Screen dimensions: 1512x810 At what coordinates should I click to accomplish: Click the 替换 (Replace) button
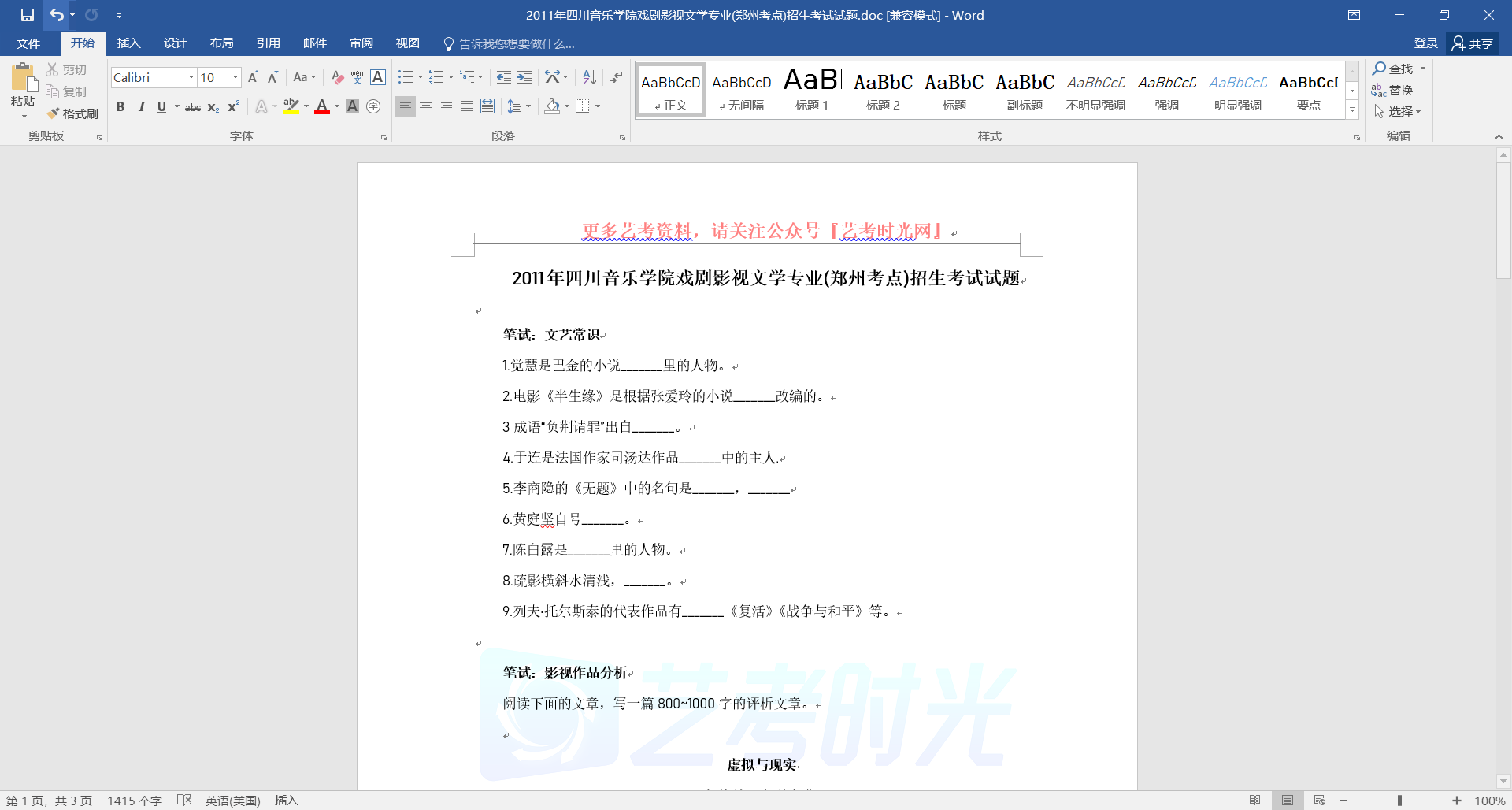[x=1392, y=91]
